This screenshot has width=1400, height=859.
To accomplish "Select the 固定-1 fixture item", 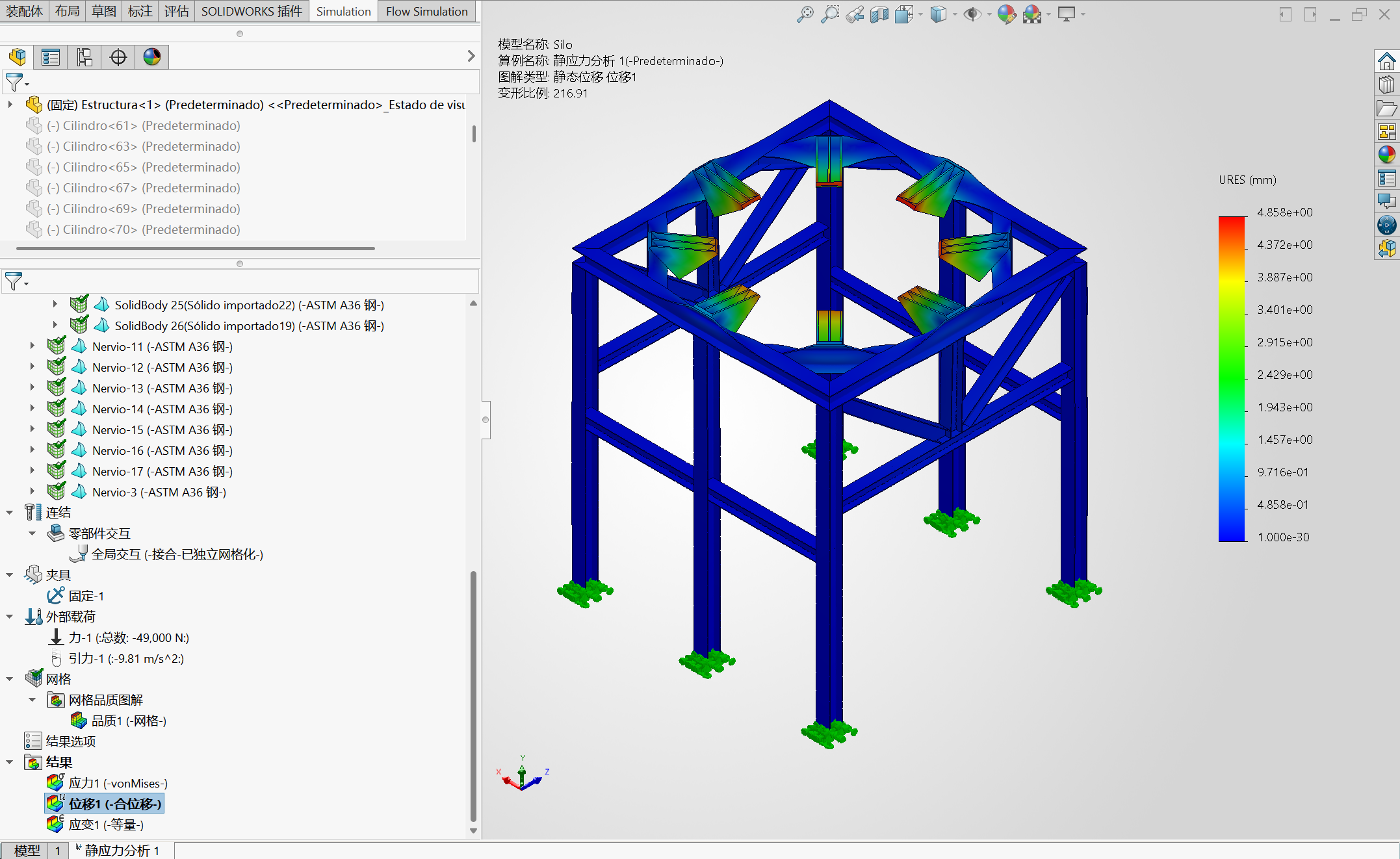I will pos(75,596).
